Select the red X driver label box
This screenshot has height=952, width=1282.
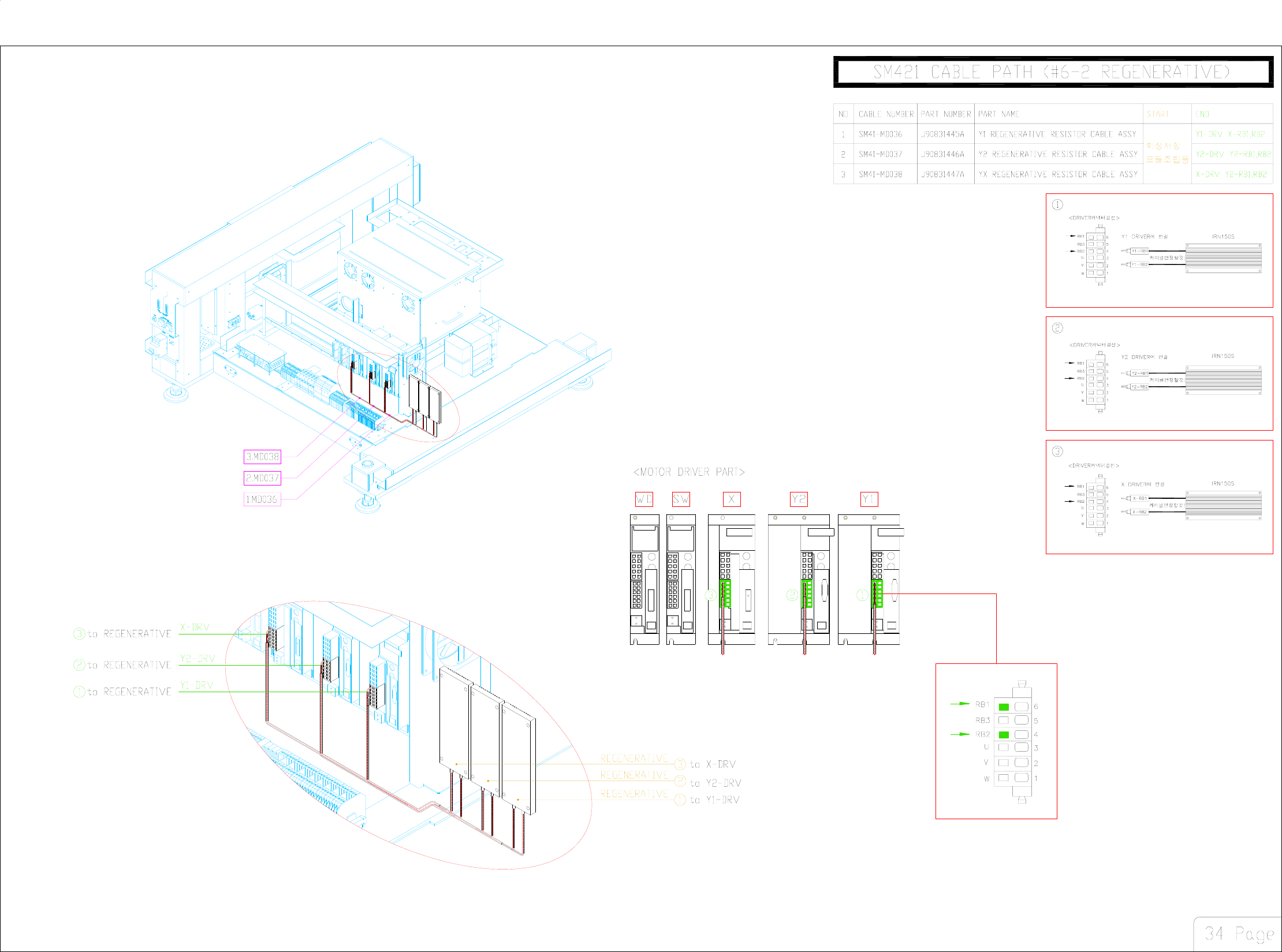point(732,499)
